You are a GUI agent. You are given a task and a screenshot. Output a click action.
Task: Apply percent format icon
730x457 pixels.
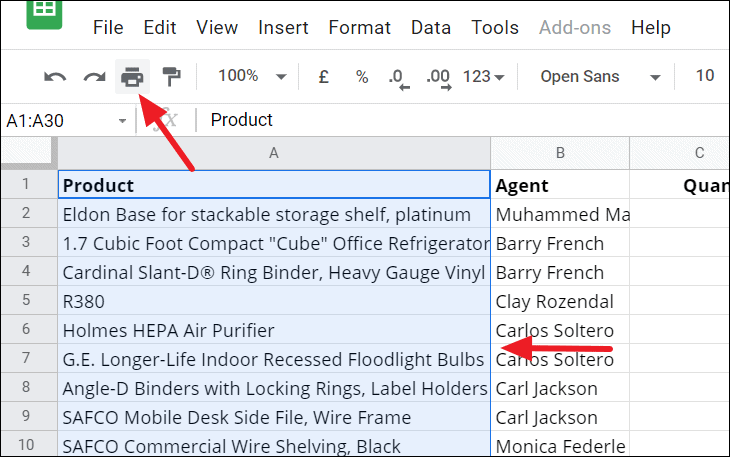pyautogui.click(x=362, y=77)
